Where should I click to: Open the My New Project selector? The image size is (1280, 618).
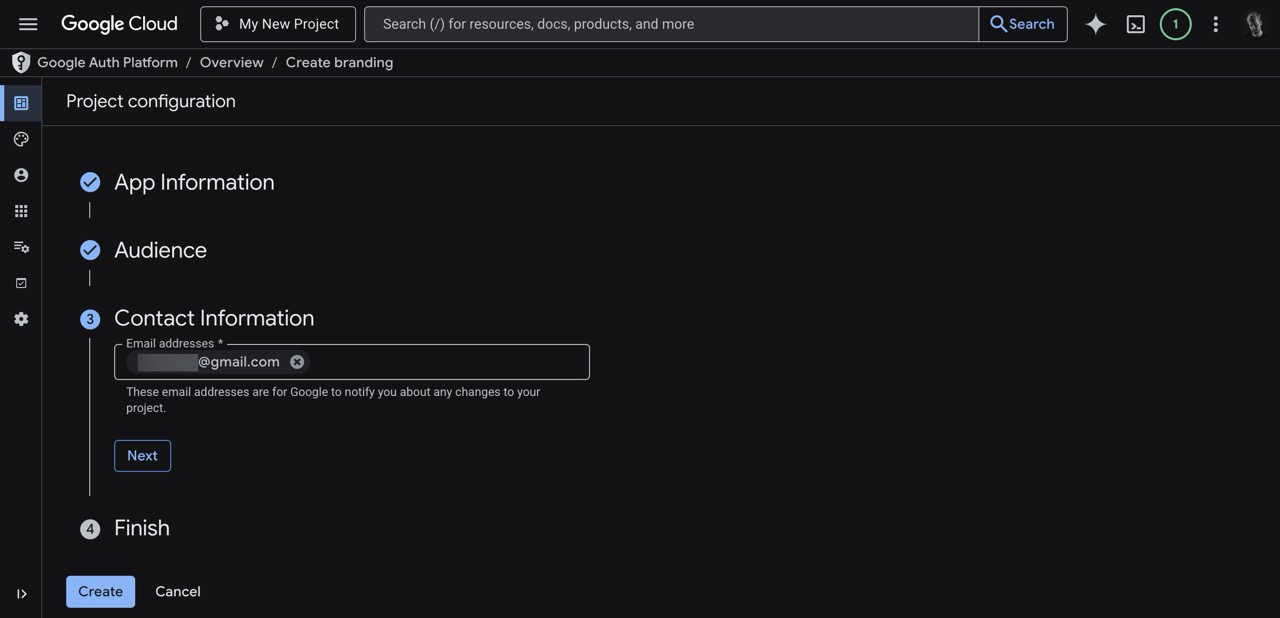pyautogui.click(x=278, y=24)
